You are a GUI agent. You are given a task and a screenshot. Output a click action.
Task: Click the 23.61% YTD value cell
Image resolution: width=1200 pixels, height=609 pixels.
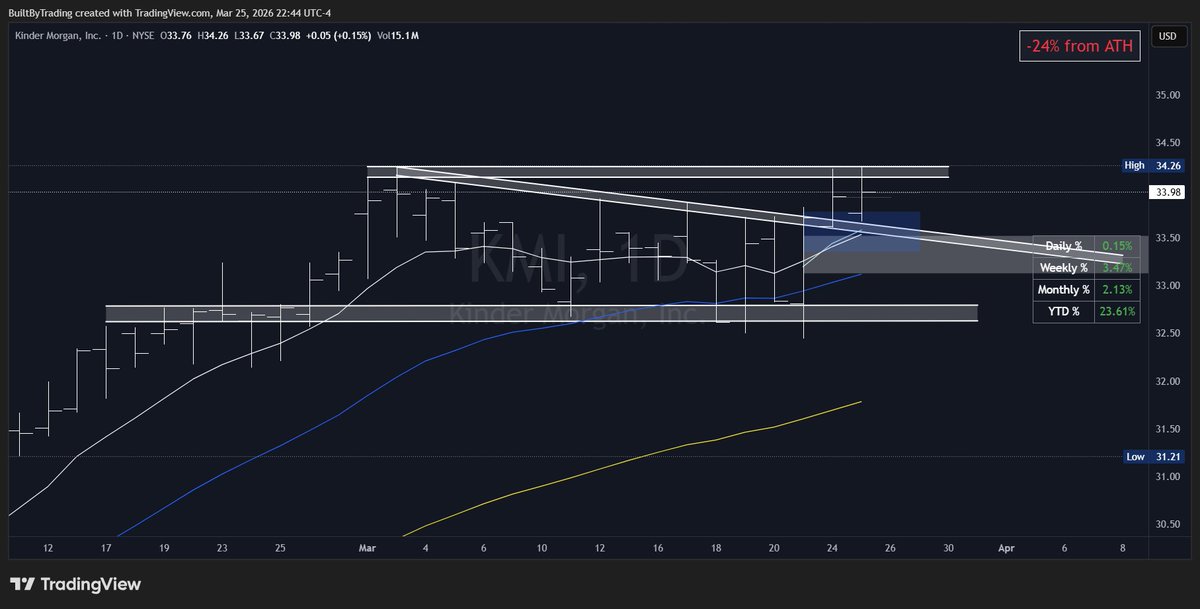coord(1116,312)
